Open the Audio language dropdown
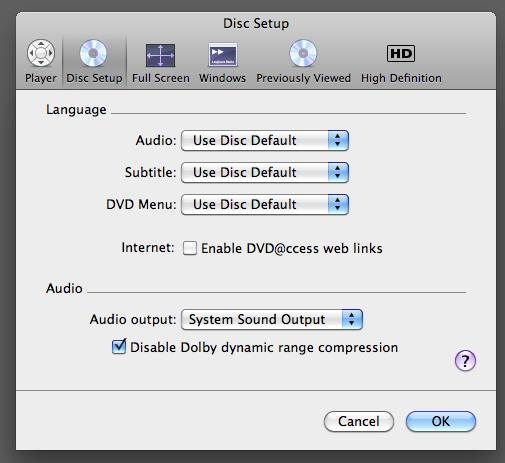The image size is (505, 463). click(265, 140)
